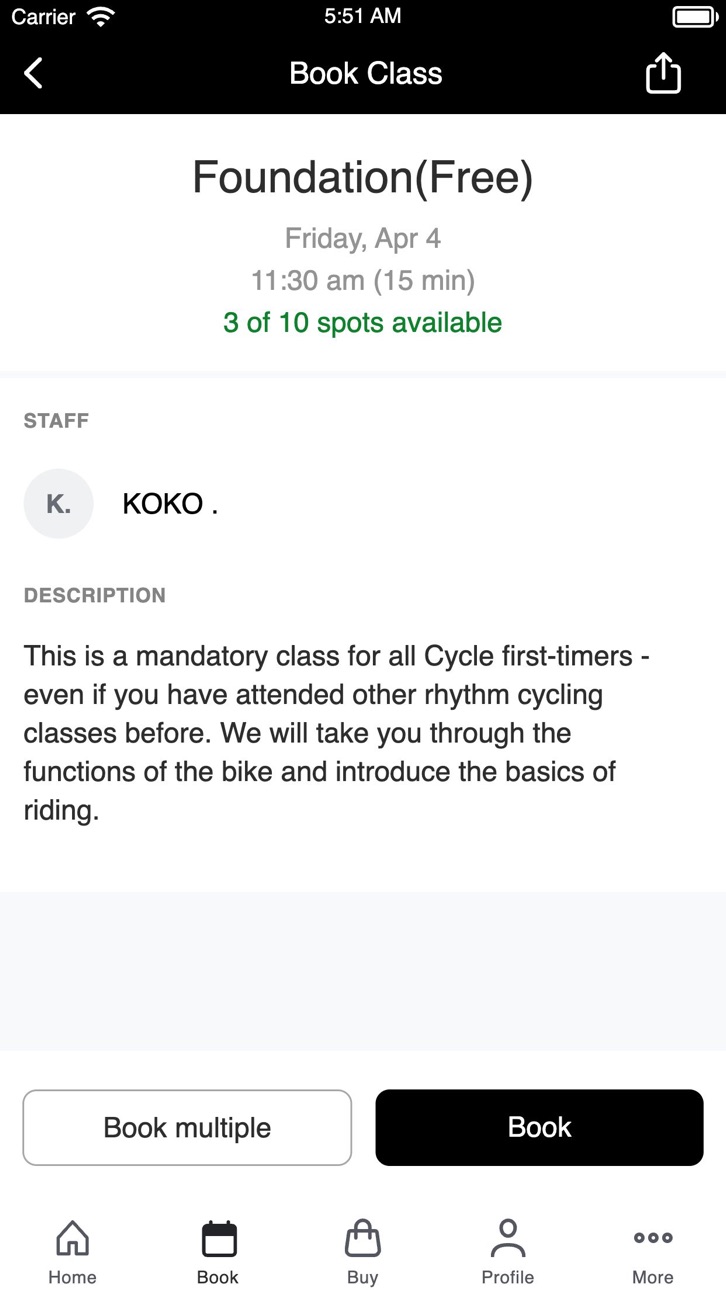The height and width of the screenshot is (1290, 726).
Task: Open the Home tab icon
Action: pos(72,1238)
